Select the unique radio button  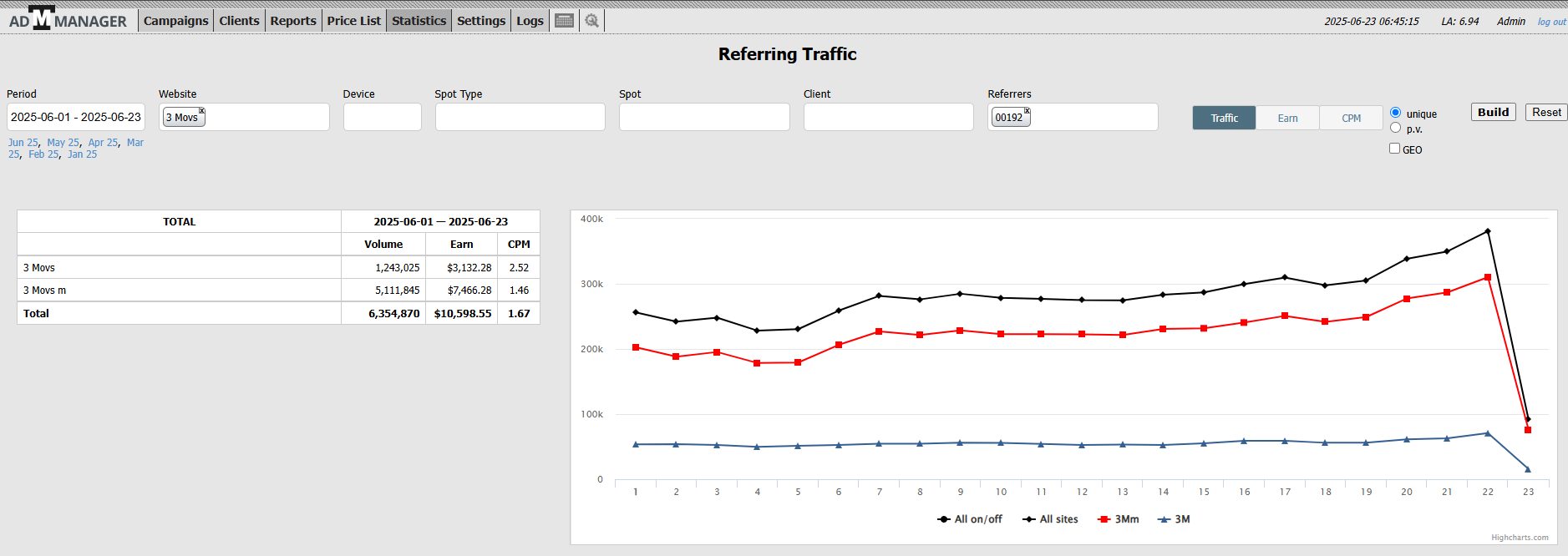pos(1395,113)
